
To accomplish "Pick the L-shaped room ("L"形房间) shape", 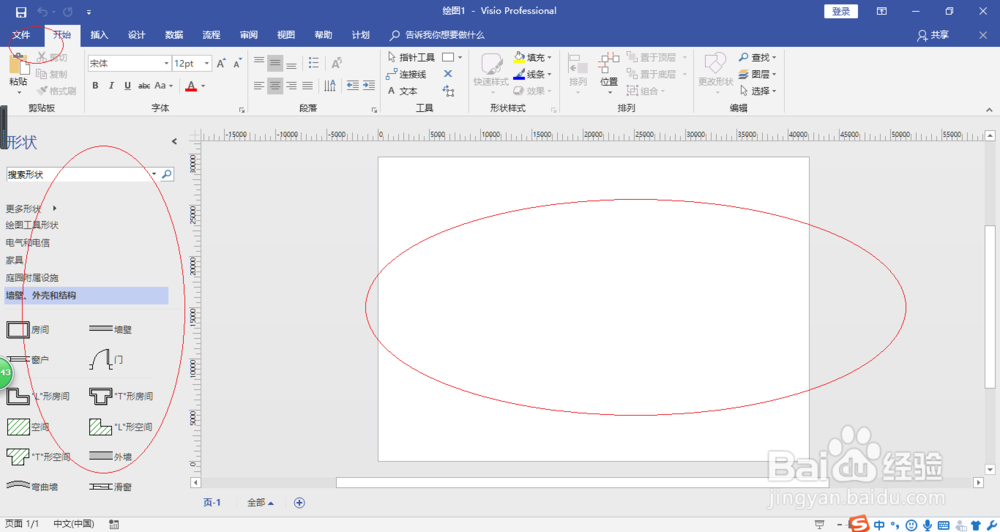I will point(38,396).
